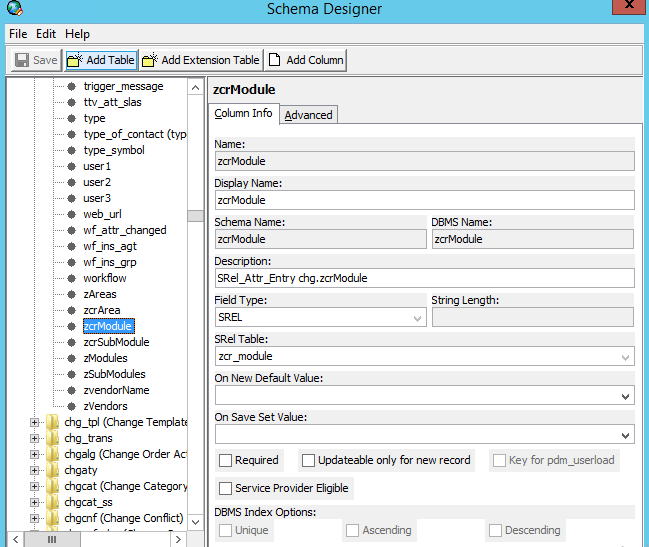Click the chg_trans folder icon

[x=52, y=438]
